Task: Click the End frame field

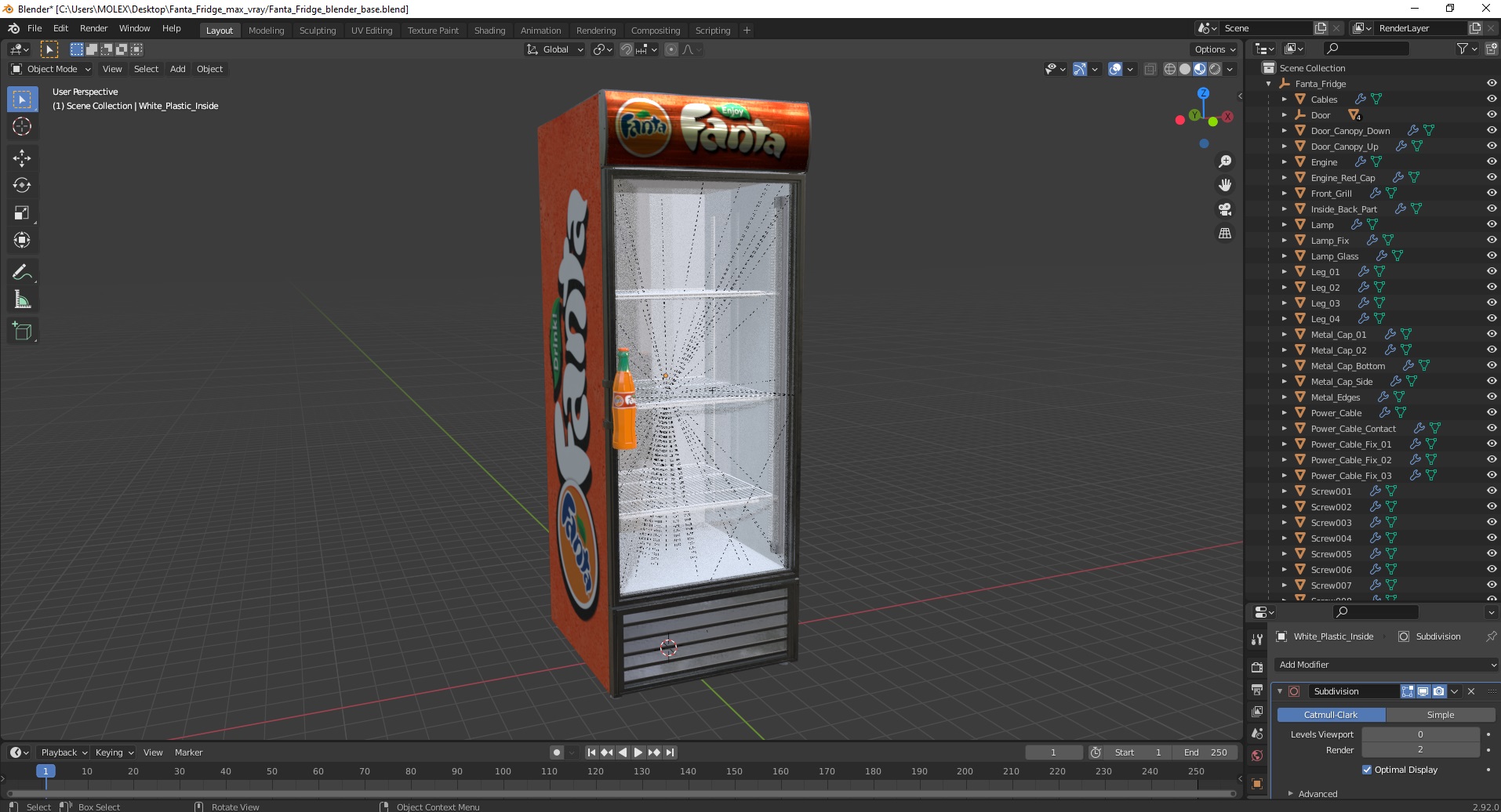Action: [1206, 752]
